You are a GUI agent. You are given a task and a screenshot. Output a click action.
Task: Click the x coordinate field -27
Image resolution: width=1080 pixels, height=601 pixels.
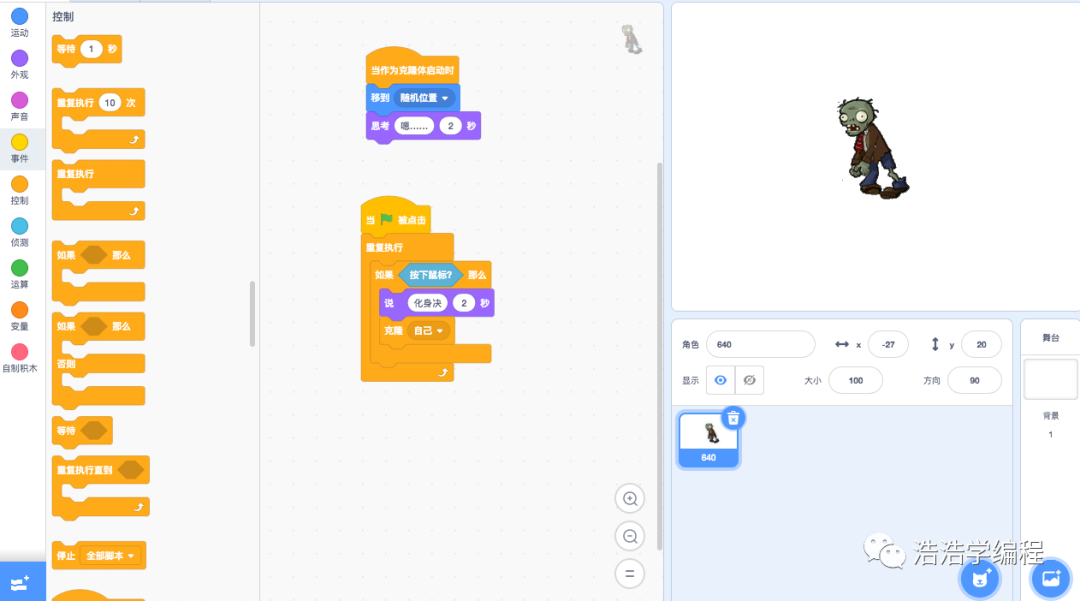pyautogui.click(x=888, y=344)
